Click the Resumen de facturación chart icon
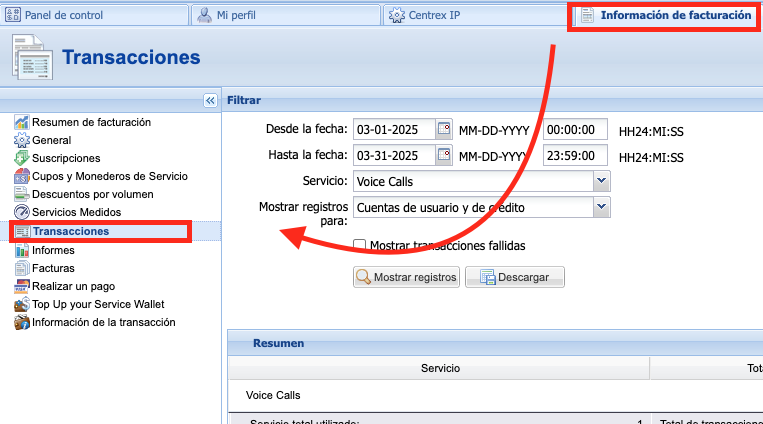This screenshot has height=424, width=763. (x=21, y=122)
